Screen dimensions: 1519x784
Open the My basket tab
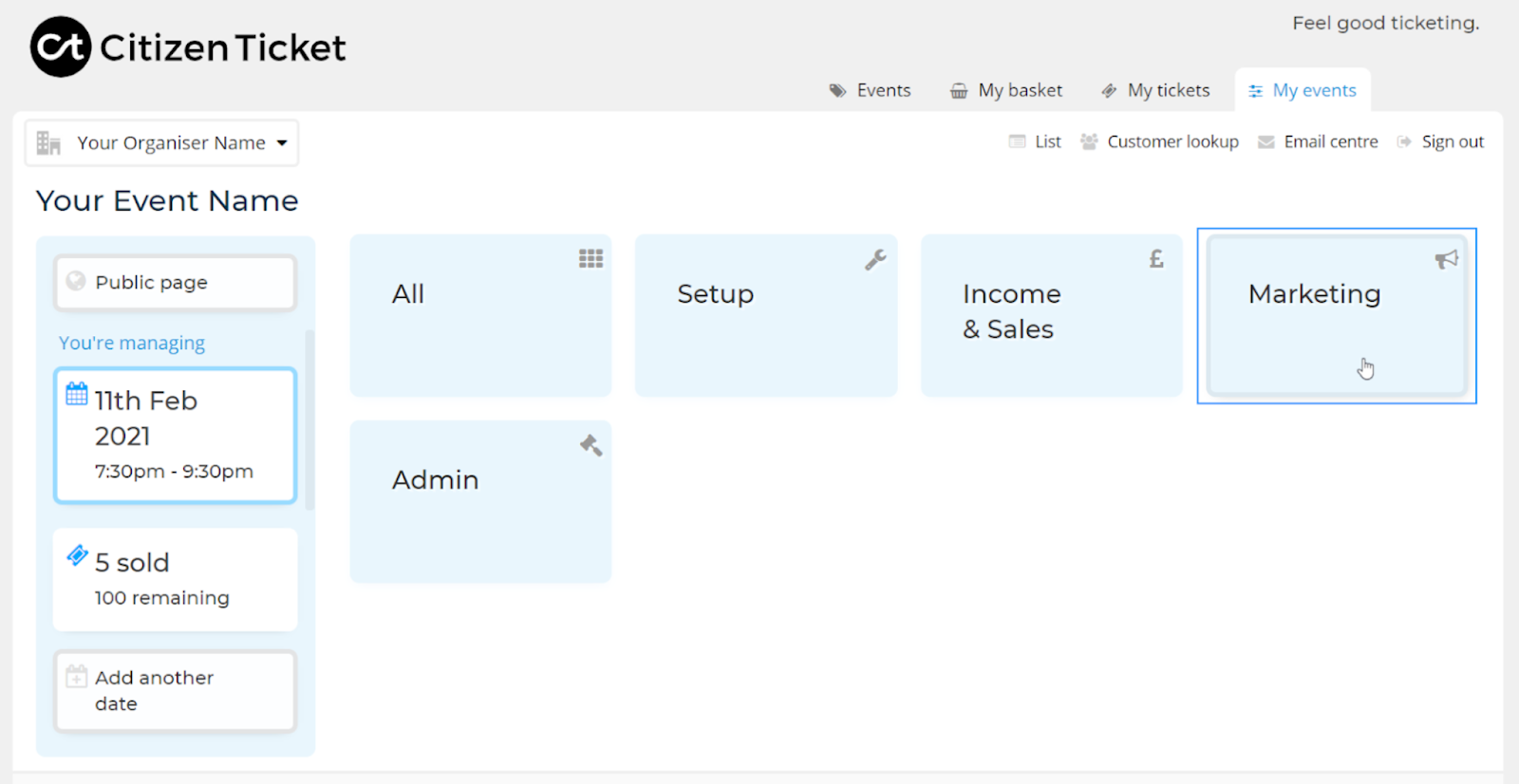[x=1006, y=90]
